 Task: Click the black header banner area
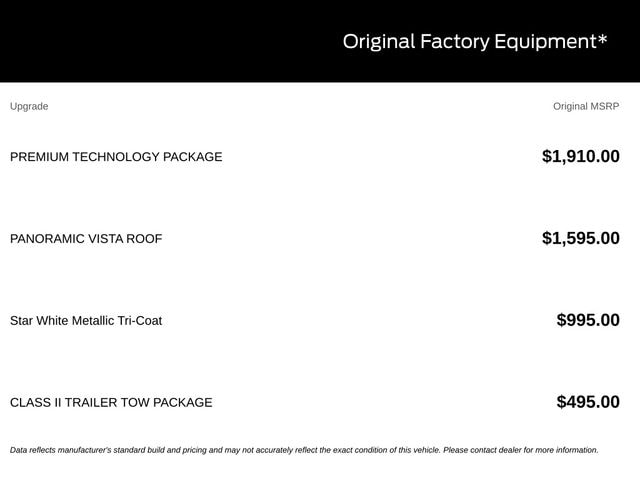click(320, 41)
